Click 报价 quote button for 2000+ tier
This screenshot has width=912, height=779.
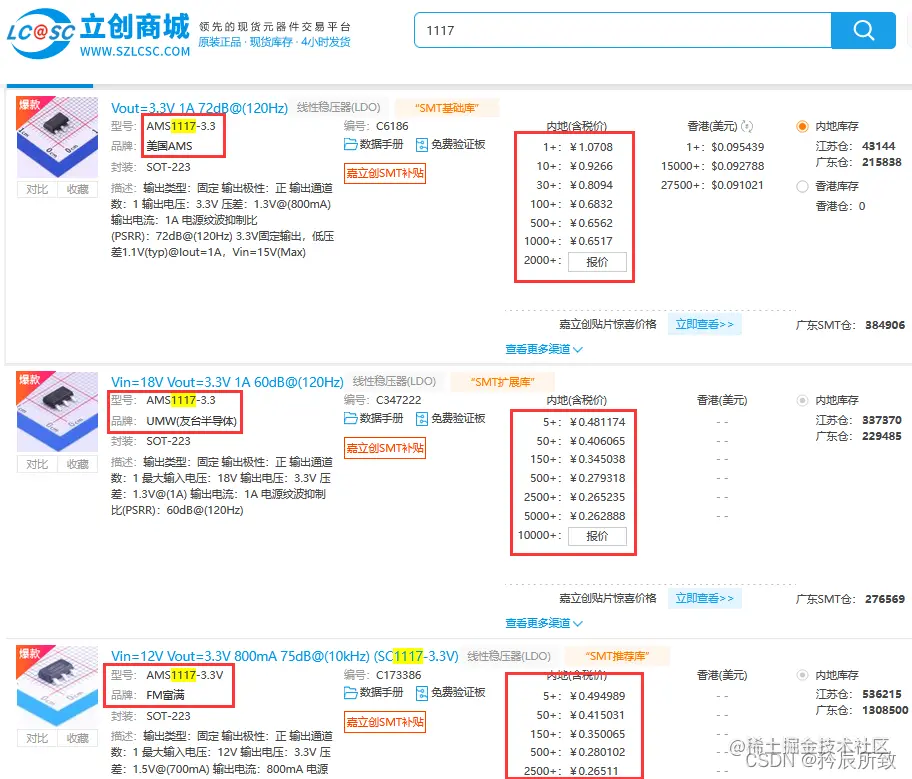(595, 262)
